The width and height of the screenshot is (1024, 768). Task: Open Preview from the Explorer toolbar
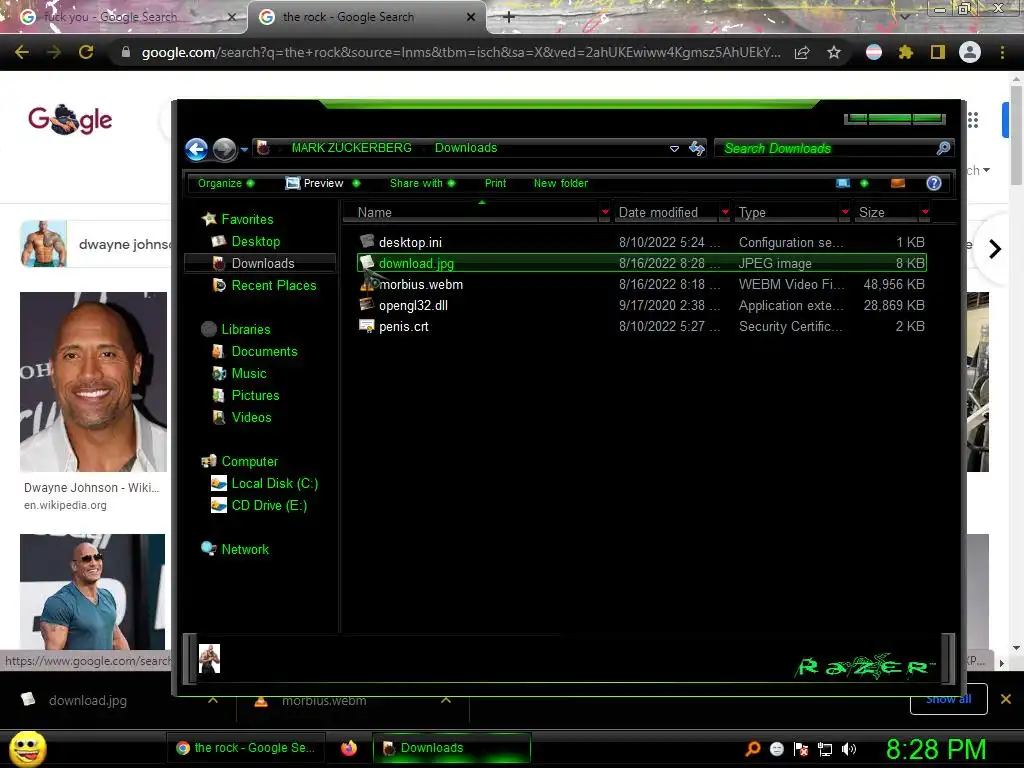click(x=323, y=184)
